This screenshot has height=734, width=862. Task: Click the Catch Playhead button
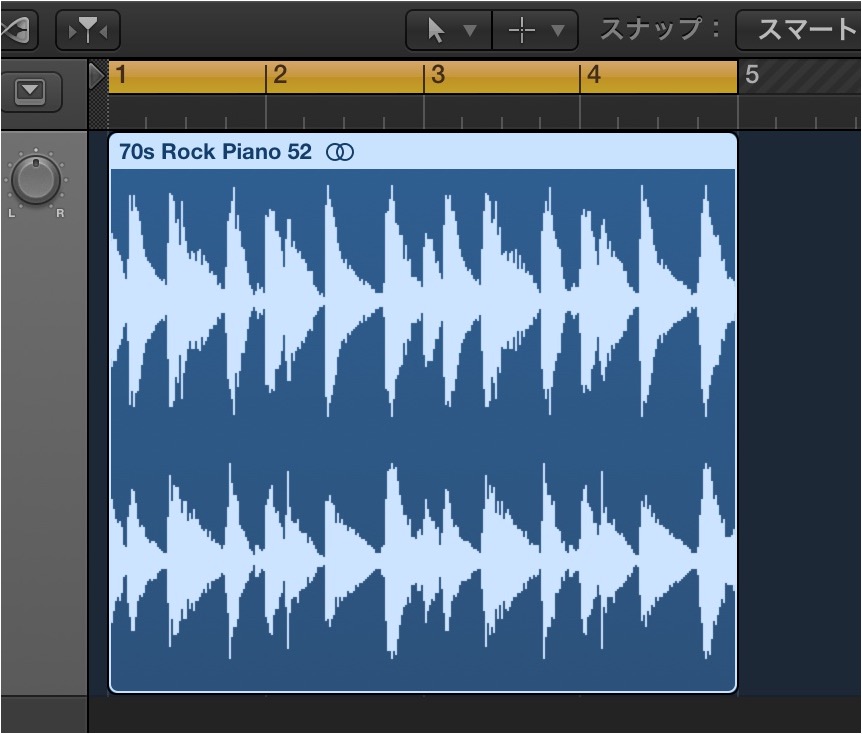click(x=88, y=30)
